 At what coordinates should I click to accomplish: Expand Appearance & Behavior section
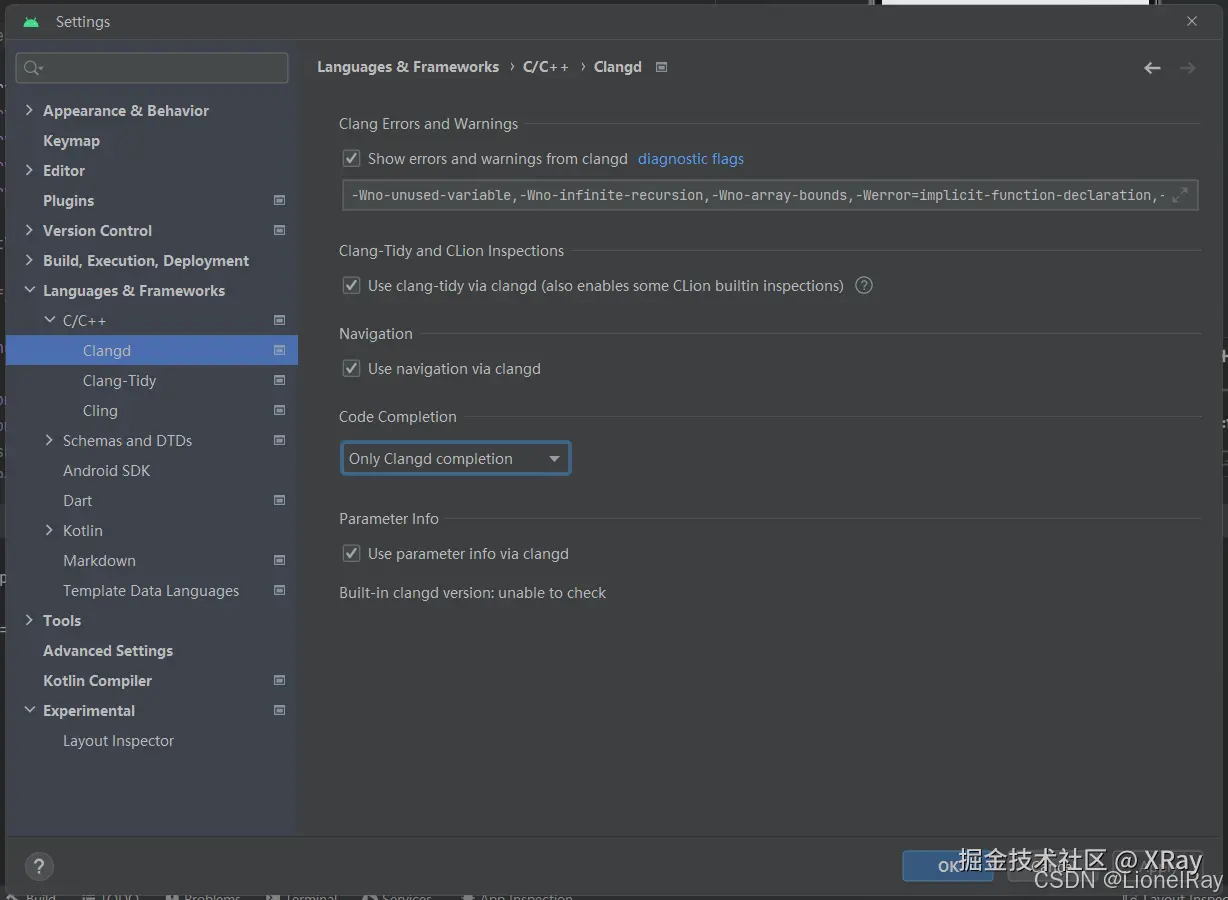[29, 110]
